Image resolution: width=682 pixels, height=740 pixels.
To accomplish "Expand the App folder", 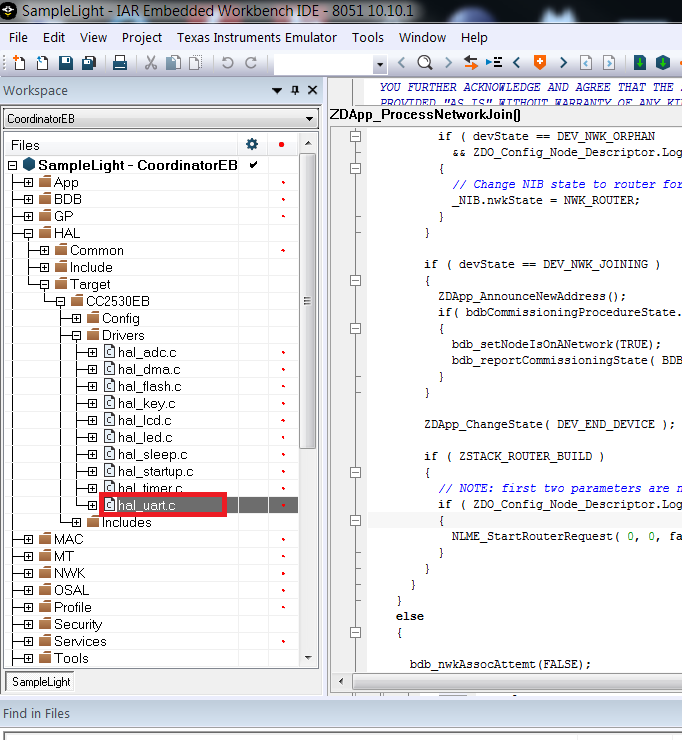I will tap(28, 182).
